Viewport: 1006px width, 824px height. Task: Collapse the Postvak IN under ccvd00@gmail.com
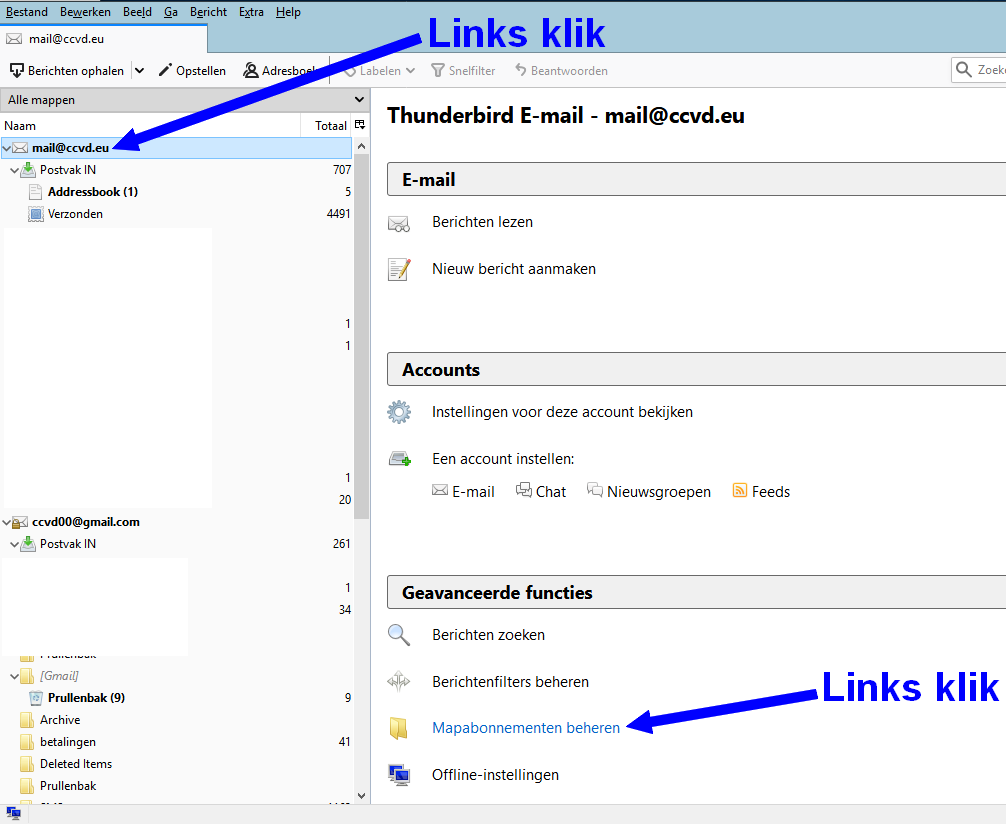tap(14, 544)
